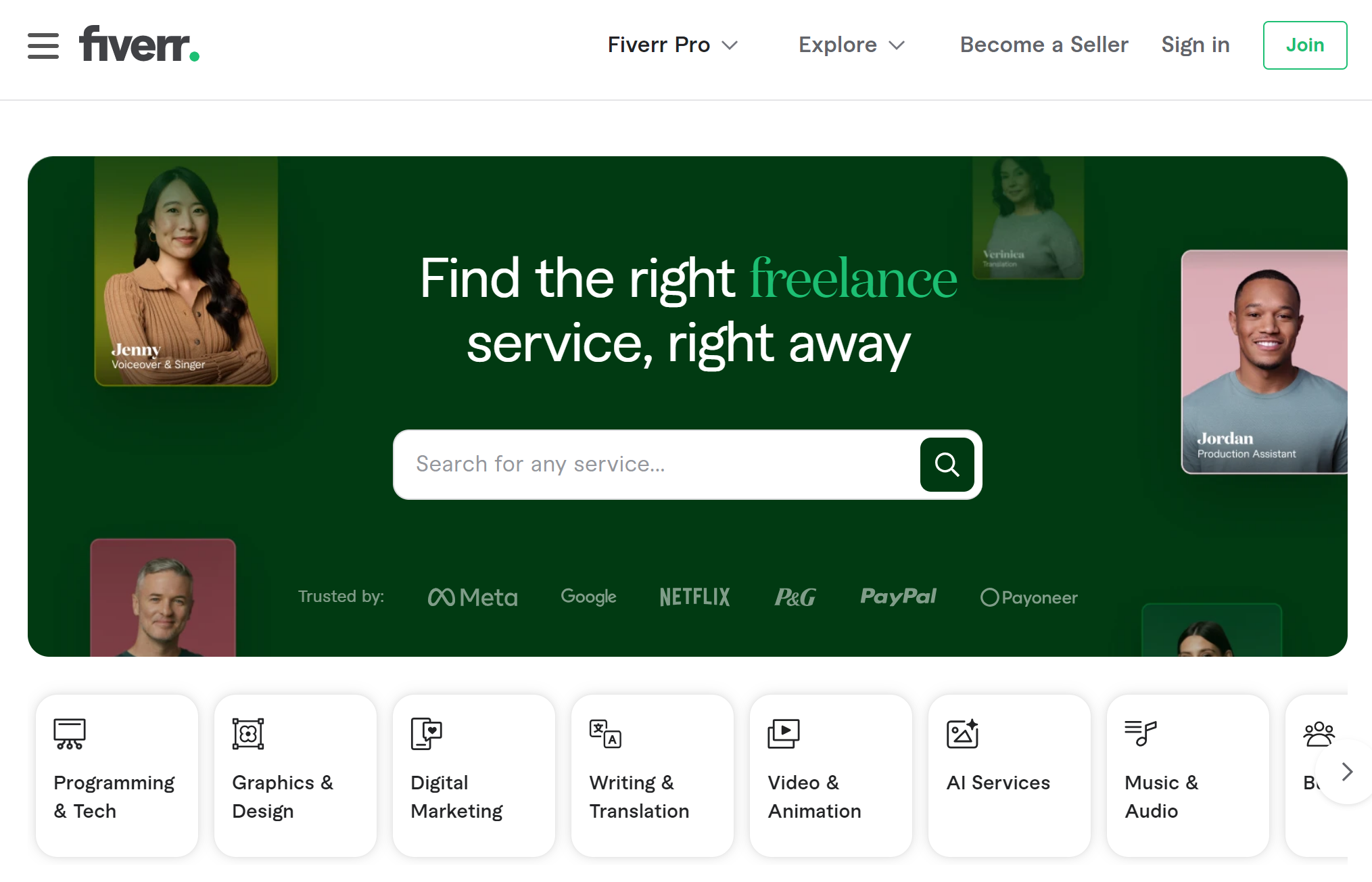Expand the Explore dropdown chevron
1372x882 pixels.
897,45
